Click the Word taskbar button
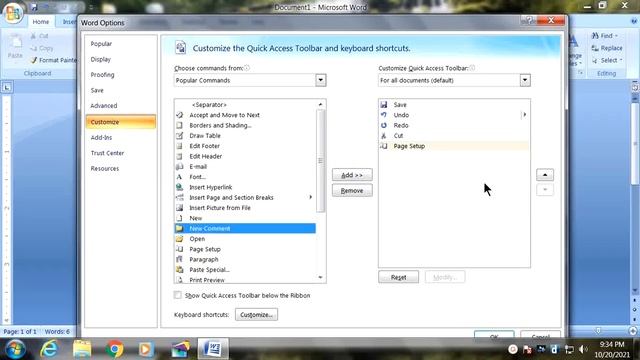 [x=213, y=349]
